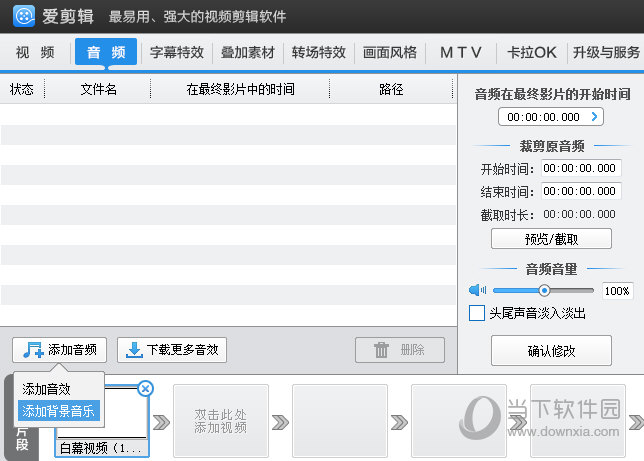This screenshot has width=644, height=461.
Task: Click the arrow after 双击此处添加视频 slot
Action: pyautogui.click(x=280, y=422)
